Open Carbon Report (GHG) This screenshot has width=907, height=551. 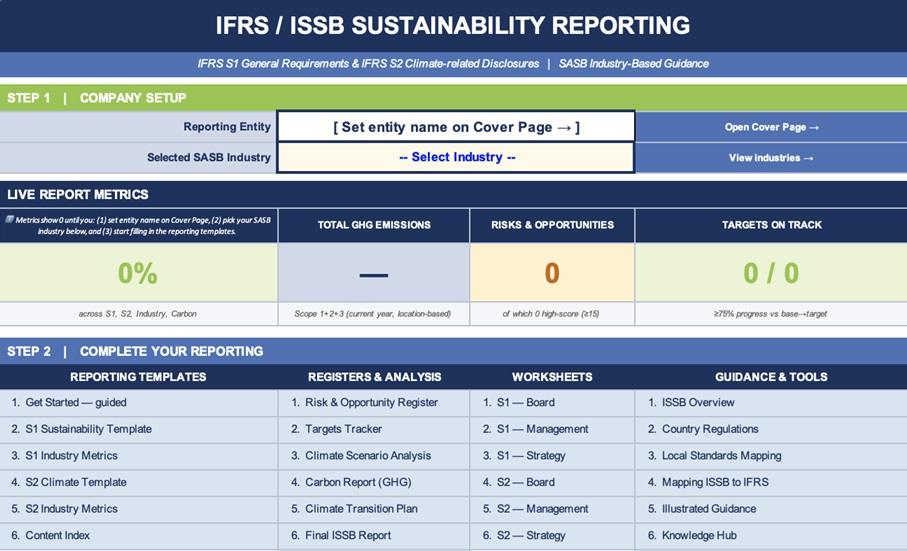(x=374, y=482)
